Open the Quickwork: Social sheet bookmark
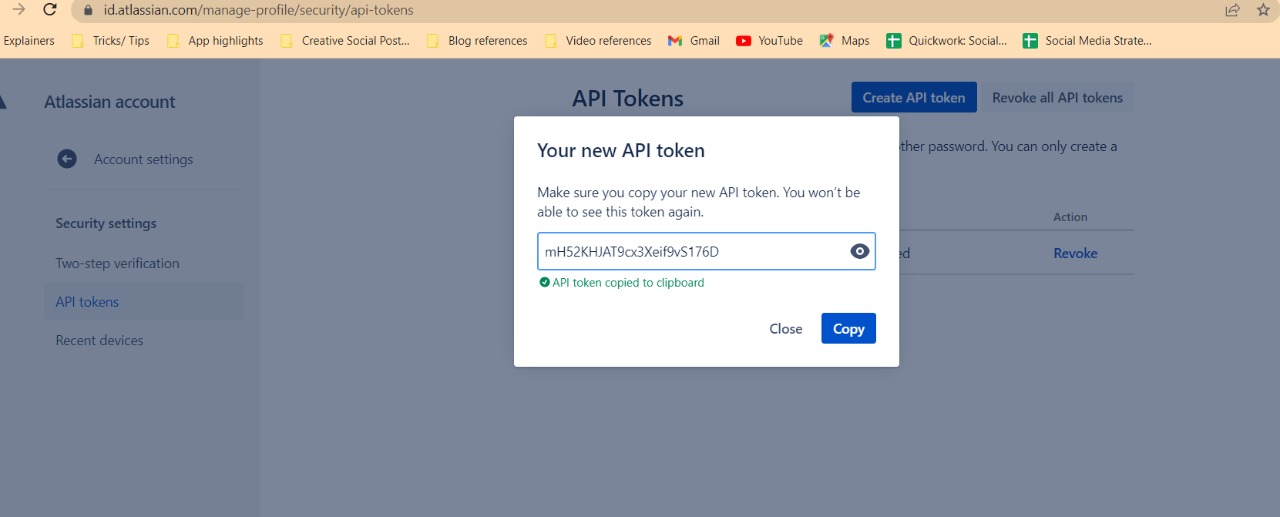The height and width of the screenshot is (517, 1280). pyautogui.click(x=946, y=41)
